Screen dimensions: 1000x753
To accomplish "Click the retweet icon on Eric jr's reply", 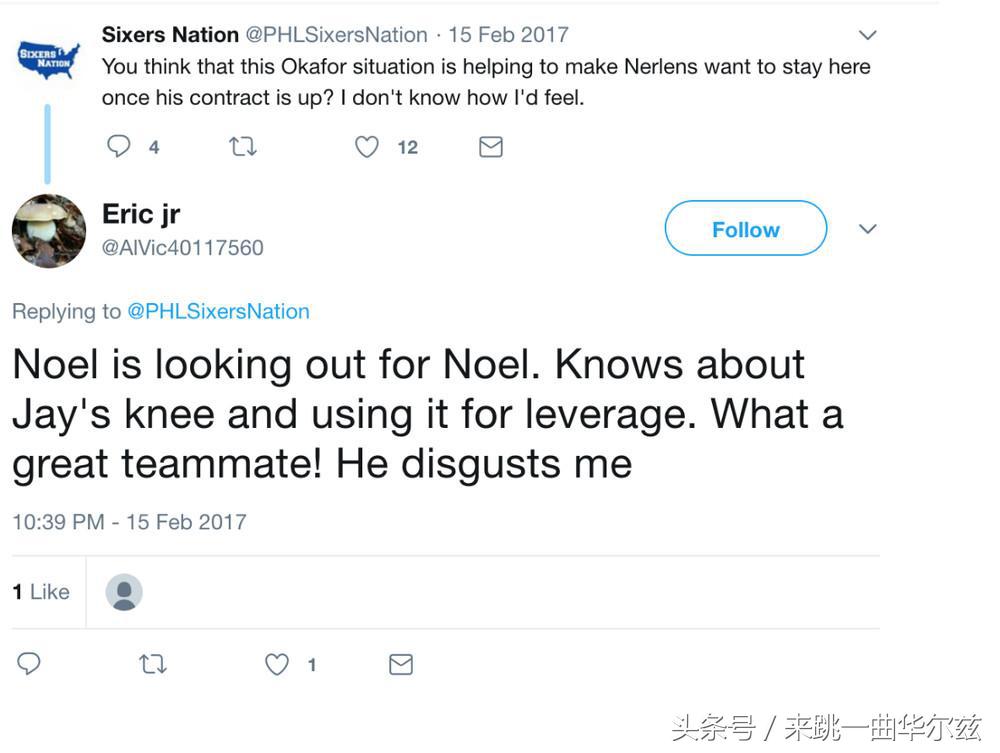I will (152, 663).
